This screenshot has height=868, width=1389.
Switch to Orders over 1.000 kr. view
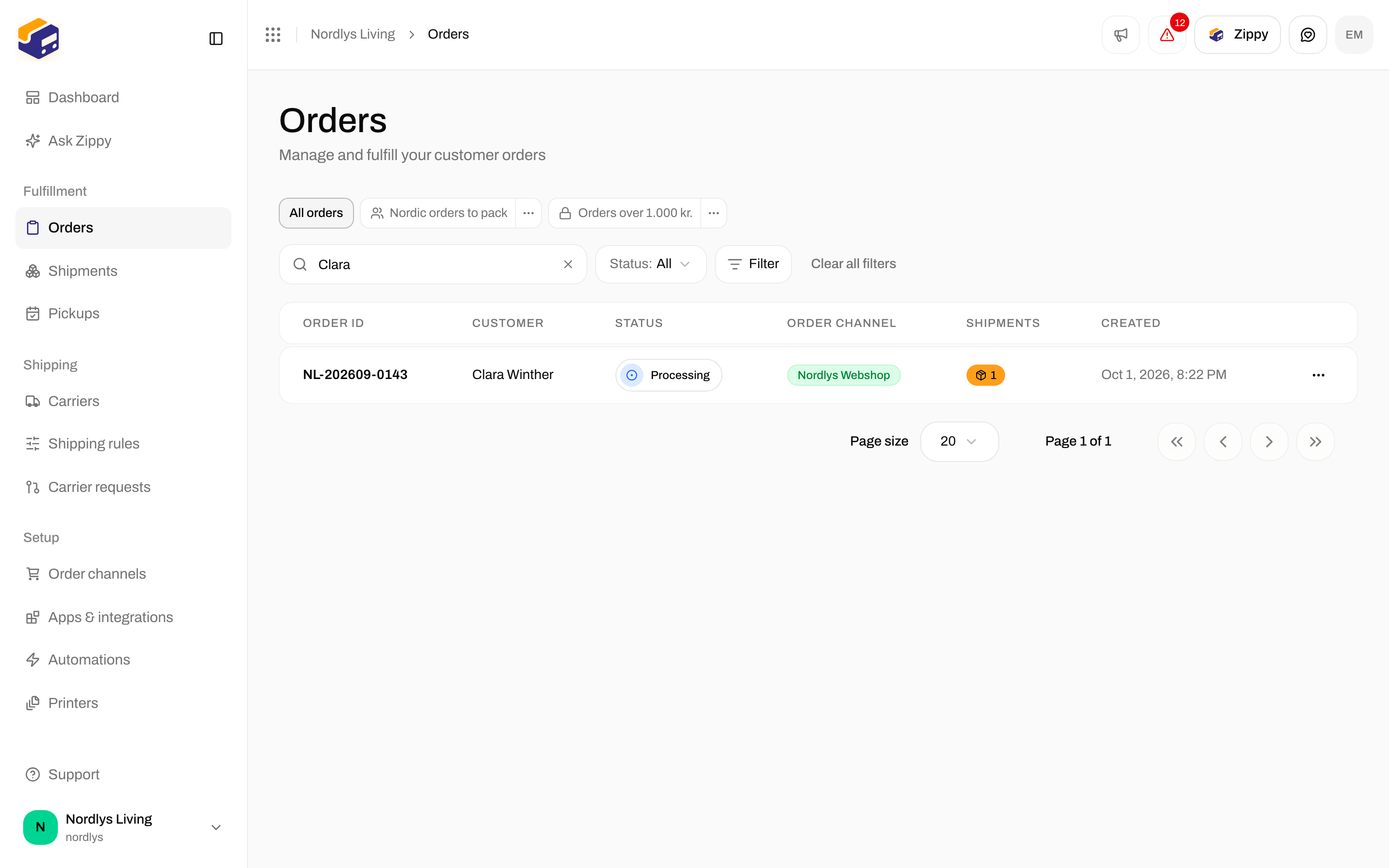[625, 213]
